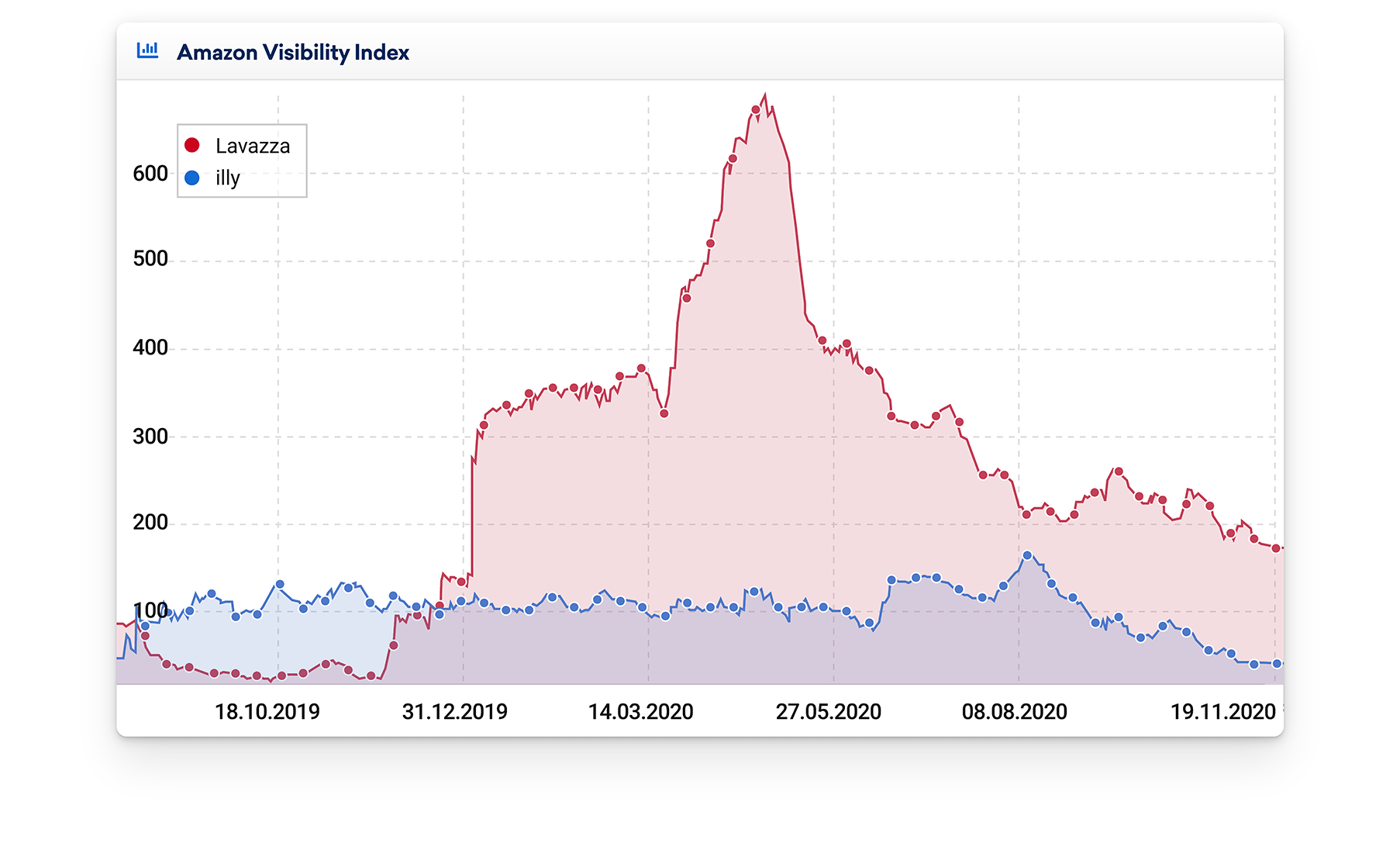Click the 400 y-axis label
Screen dimensions: 1400x850
coord(150,347)
